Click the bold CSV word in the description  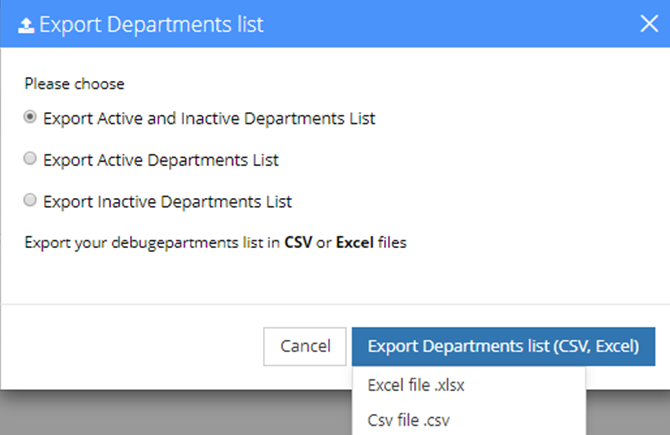pos(297,242)
